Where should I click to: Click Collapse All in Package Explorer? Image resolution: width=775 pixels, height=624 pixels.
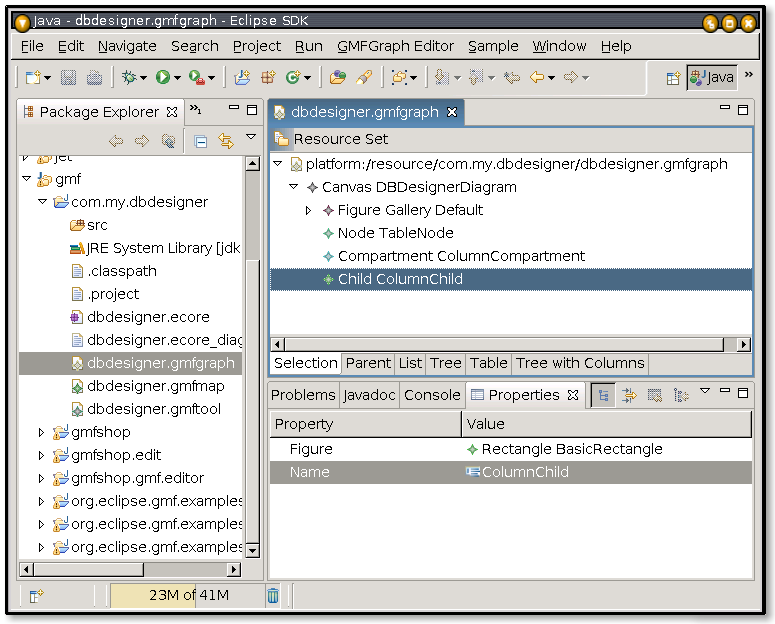pos(200,141)
